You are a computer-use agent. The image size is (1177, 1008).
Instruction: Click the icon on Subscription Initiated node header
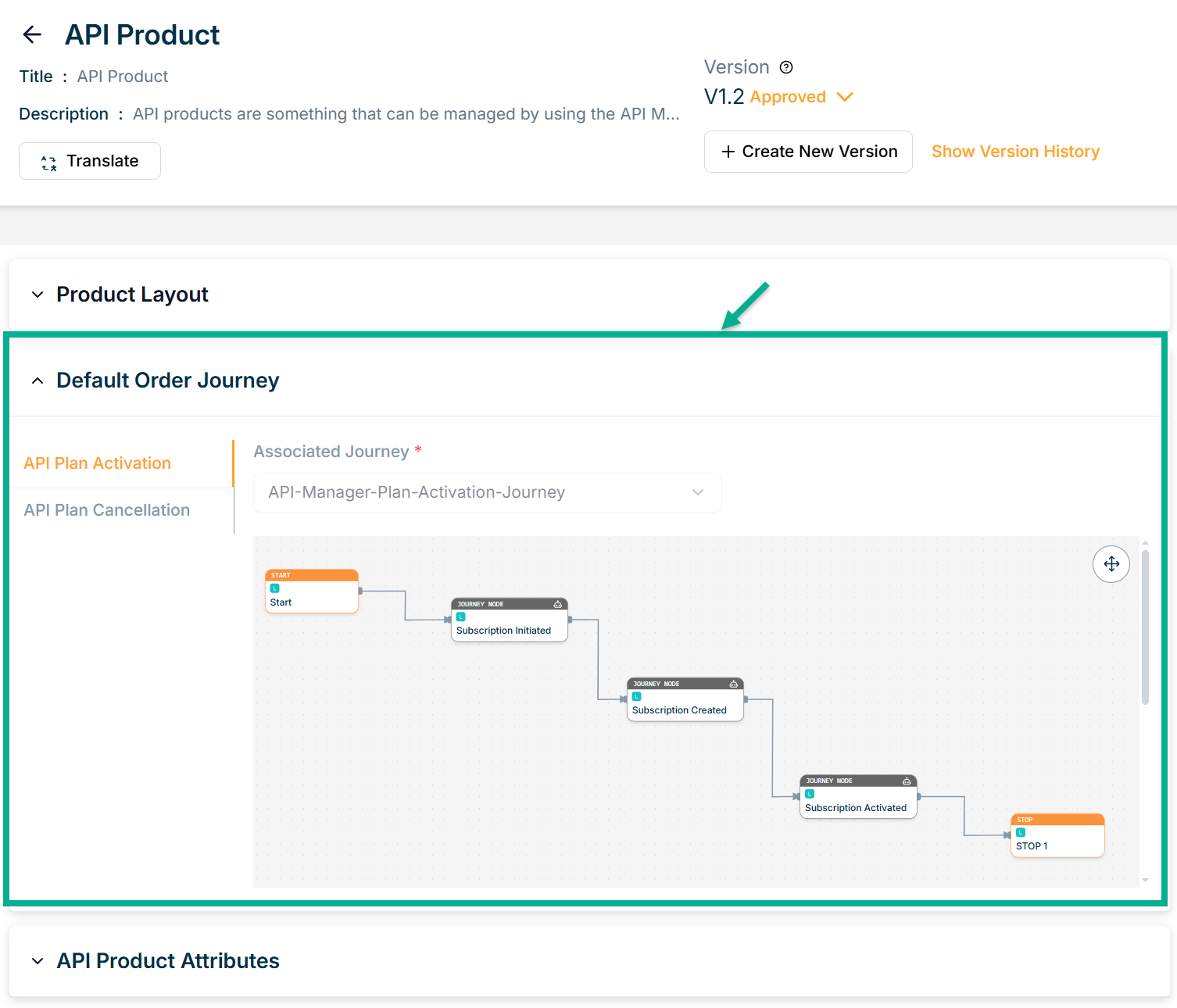[x=557, y=604]
